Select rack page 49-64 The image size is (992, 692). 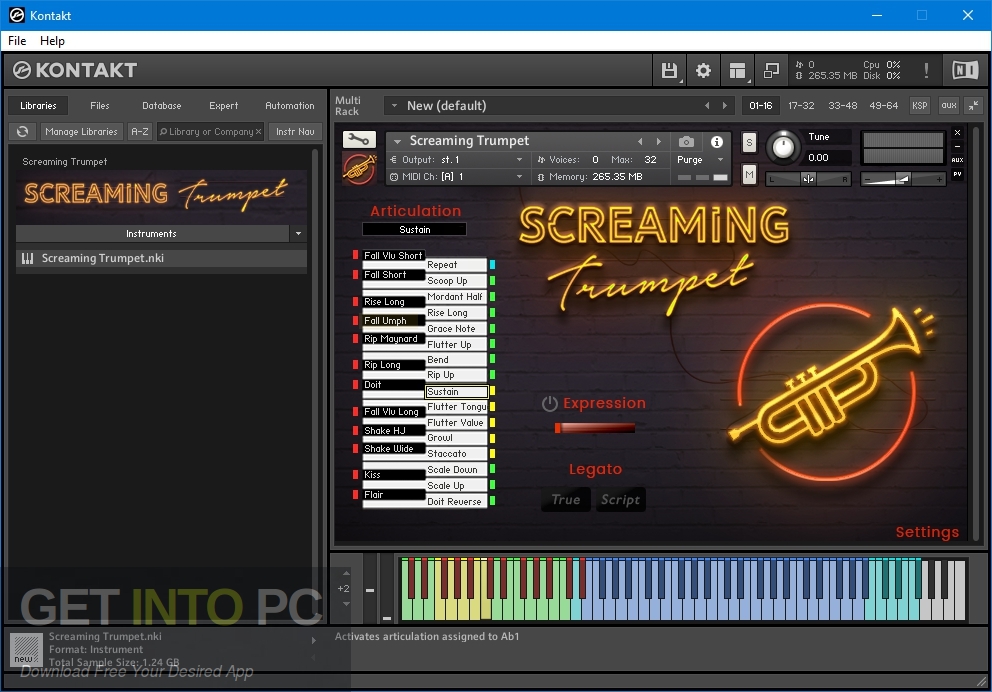883,106
